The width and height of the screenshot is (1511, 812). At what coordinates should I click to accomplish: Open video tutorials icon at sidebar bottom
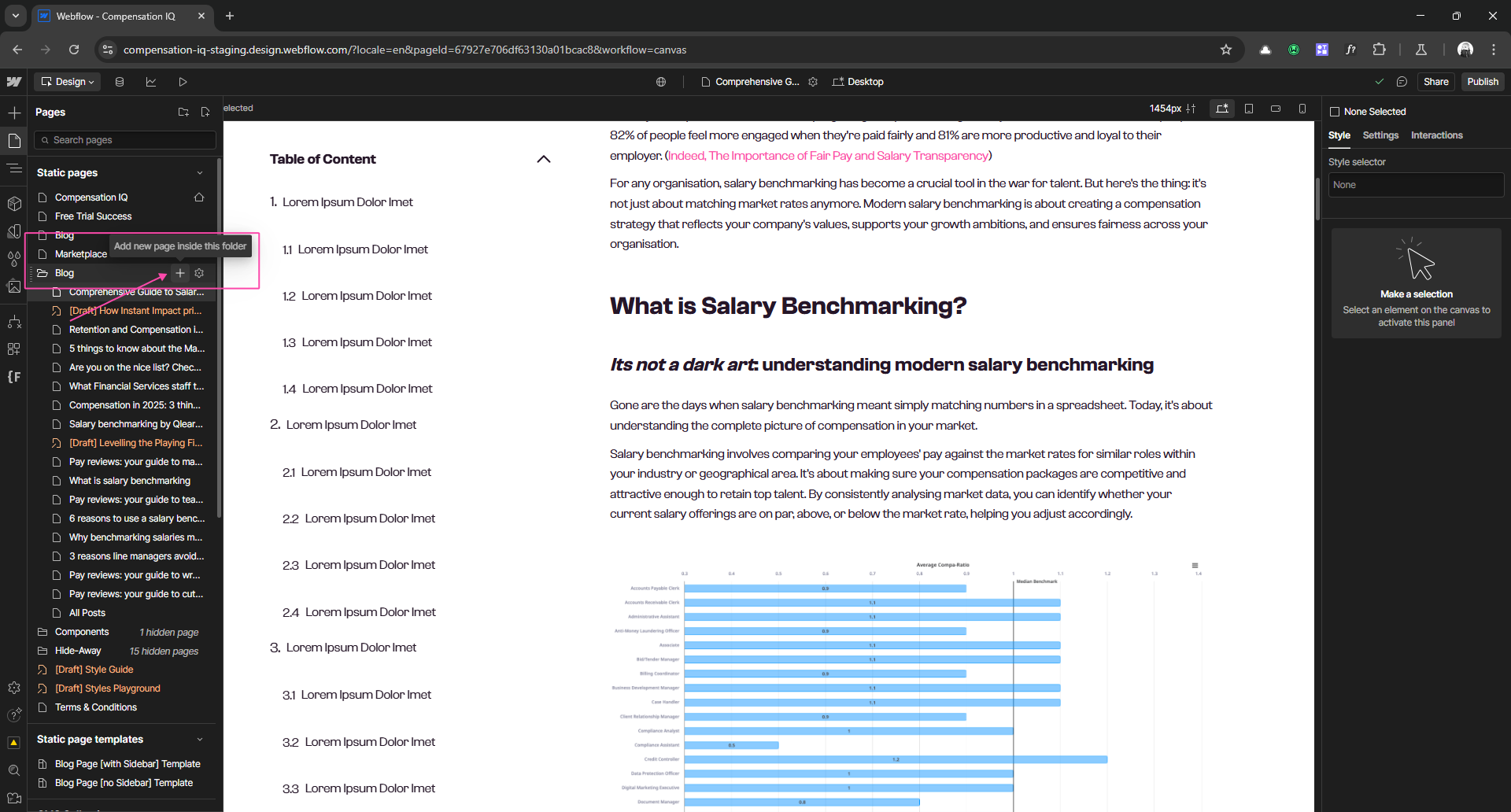14,798
